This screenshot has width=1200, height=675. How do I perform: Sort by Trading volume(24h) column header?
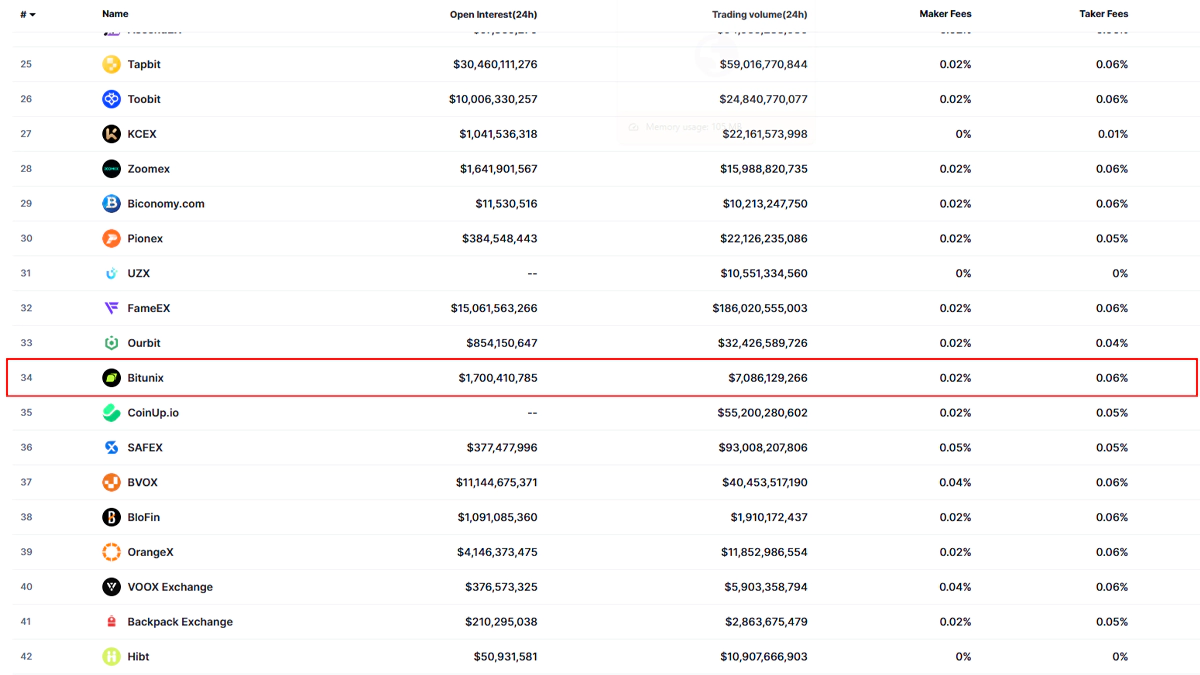[759, 15]
